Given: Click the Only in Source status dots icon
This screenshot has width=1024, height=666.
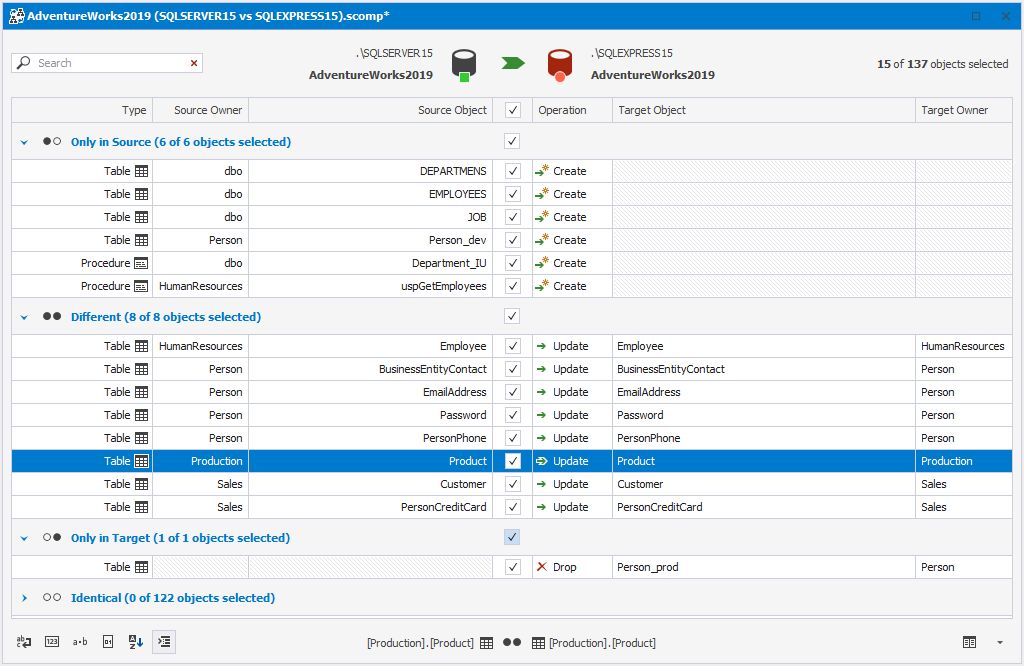Looking at the screenshot, I should pyautogui.click(x=52, y=141).
